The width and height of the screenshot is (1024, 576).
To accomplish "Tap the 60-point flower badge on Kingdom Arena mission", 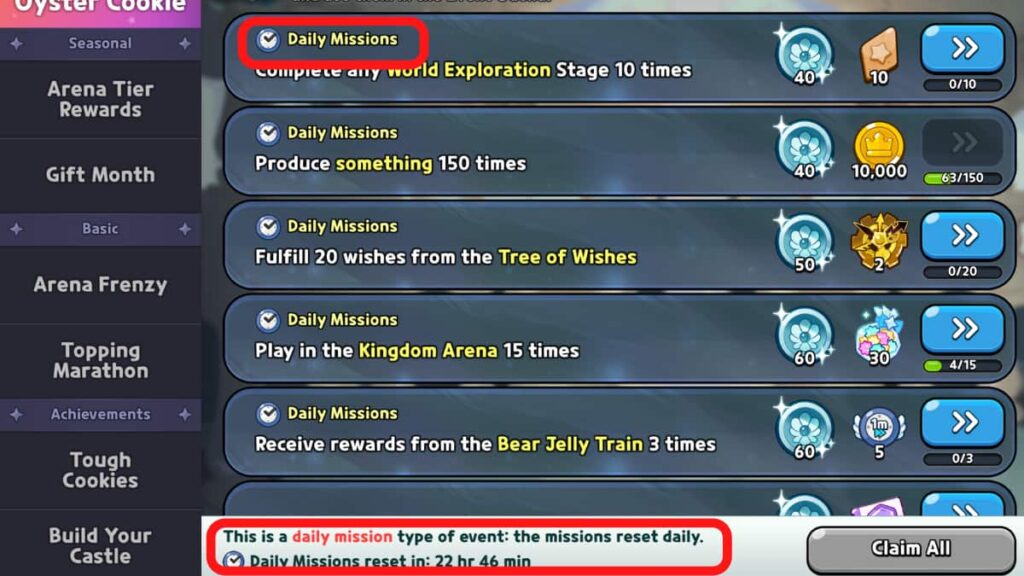I will coord(805,336).
